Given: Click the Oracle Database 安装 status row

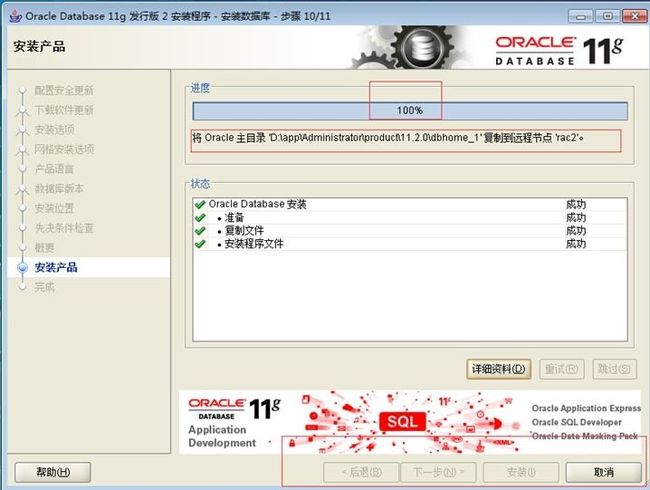Looking at the screenshot, I should pos(410,204).
